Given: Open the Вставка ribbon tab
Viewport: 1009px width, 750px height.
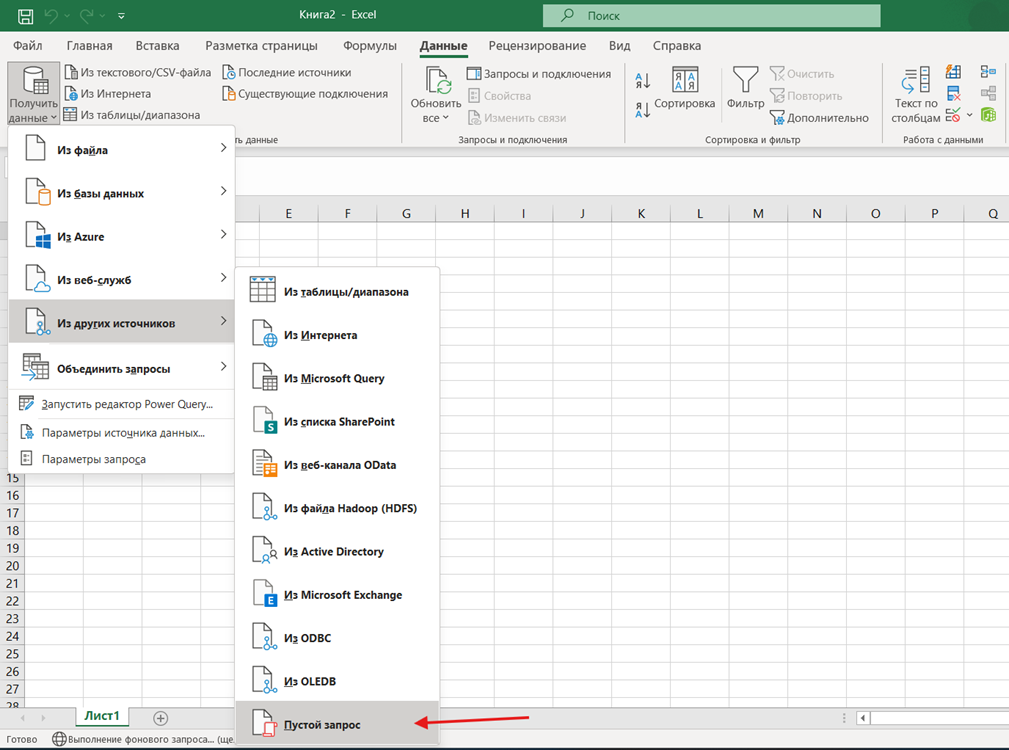Looking at the screenshot, I should pos(158,46).
